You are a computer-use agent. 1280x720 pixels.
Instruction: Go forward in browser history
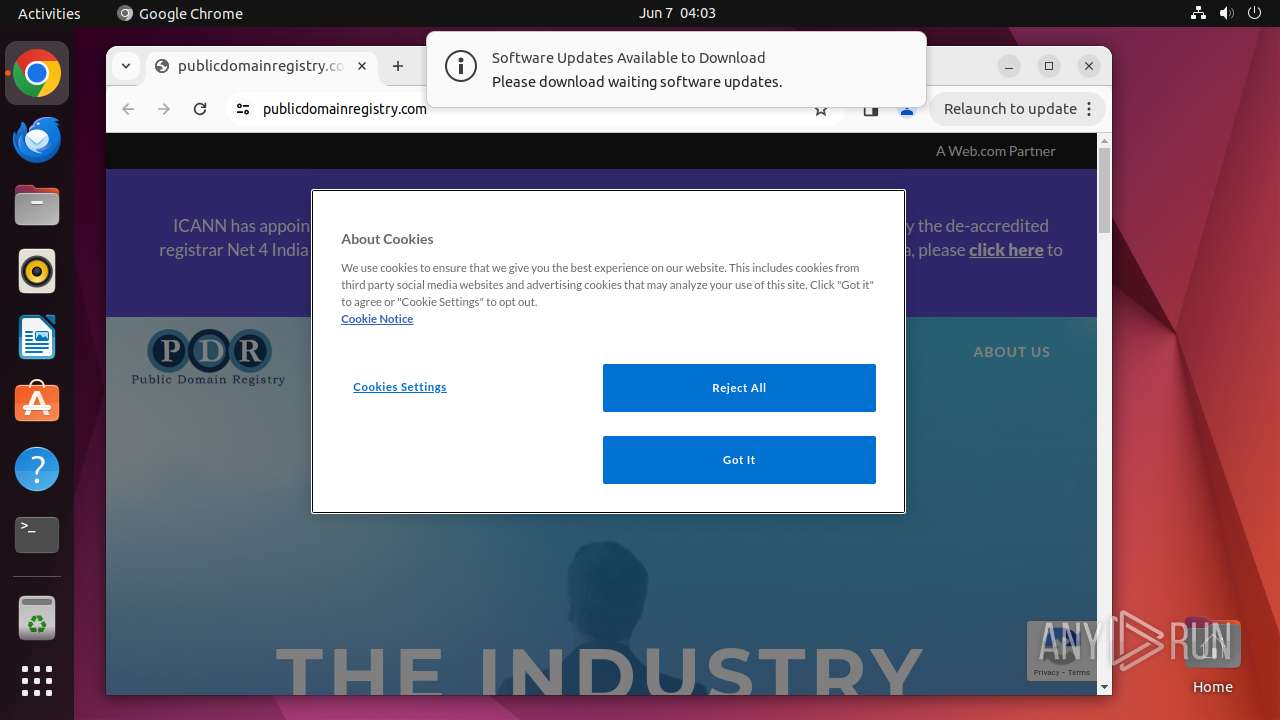tap(164, 109)
